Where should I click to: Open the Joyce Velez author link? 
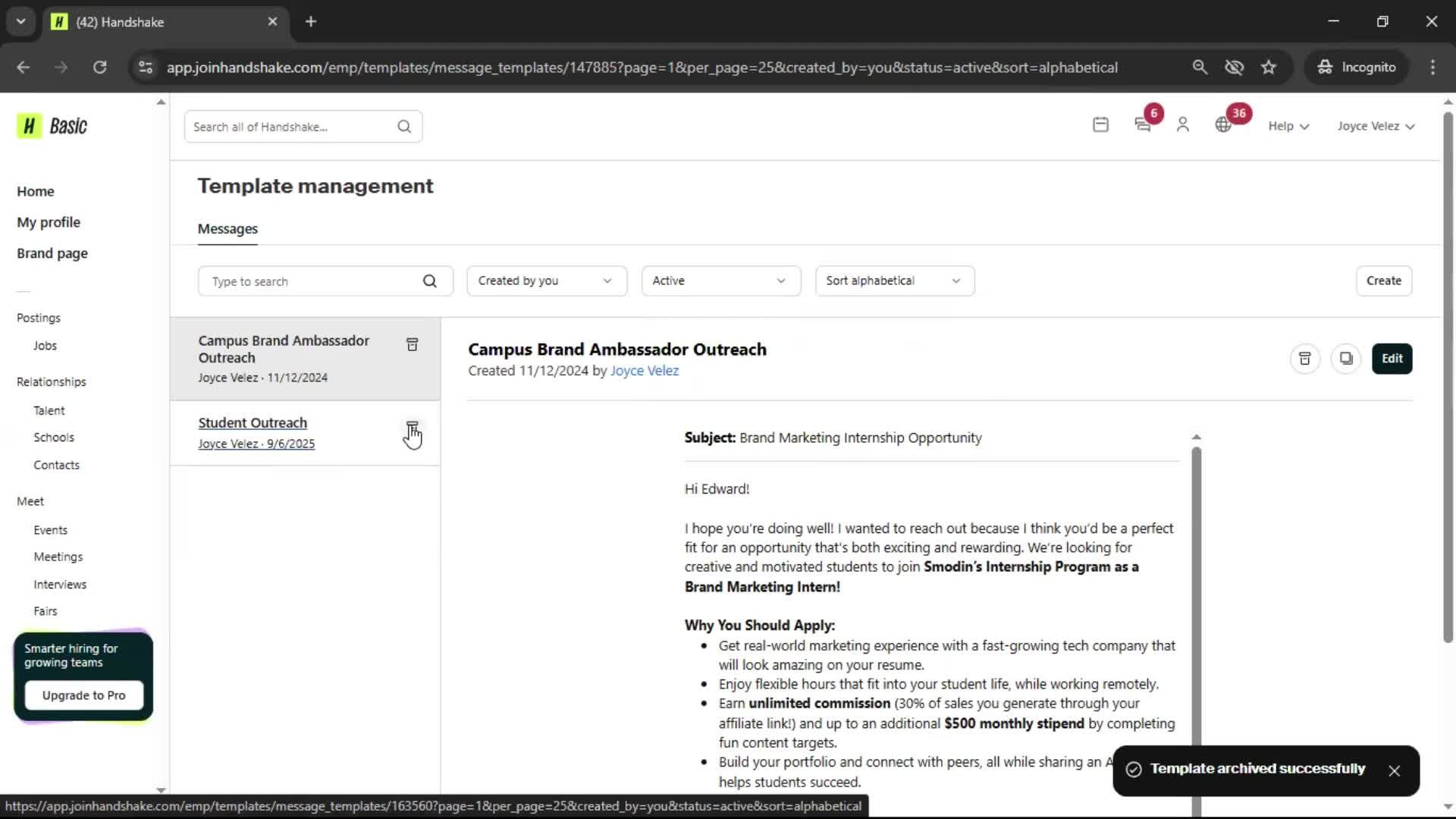point(645,371)
